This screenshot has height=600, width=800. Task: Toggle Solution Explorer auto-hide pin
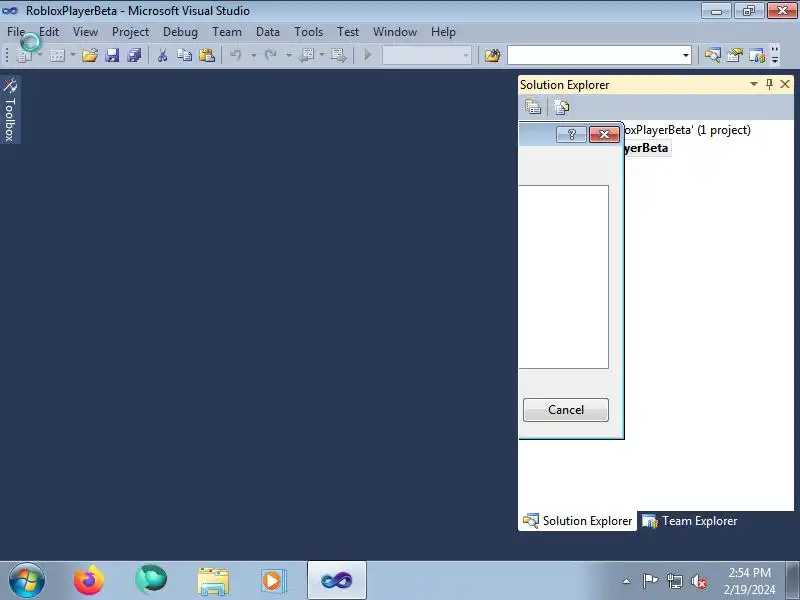769,84
